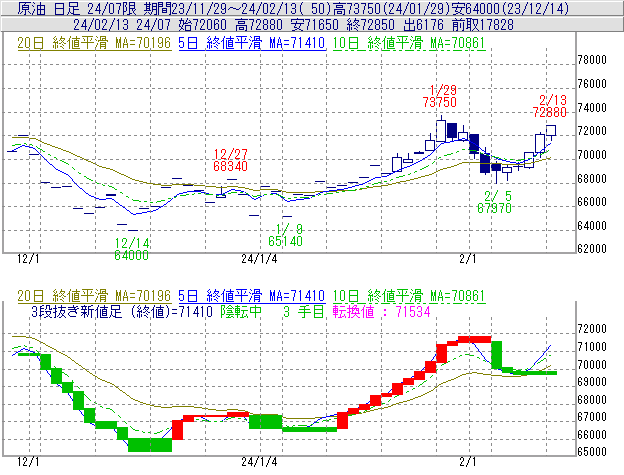Click the 3段抜き新値足 (終値)=71410 label

coord(122,311)
